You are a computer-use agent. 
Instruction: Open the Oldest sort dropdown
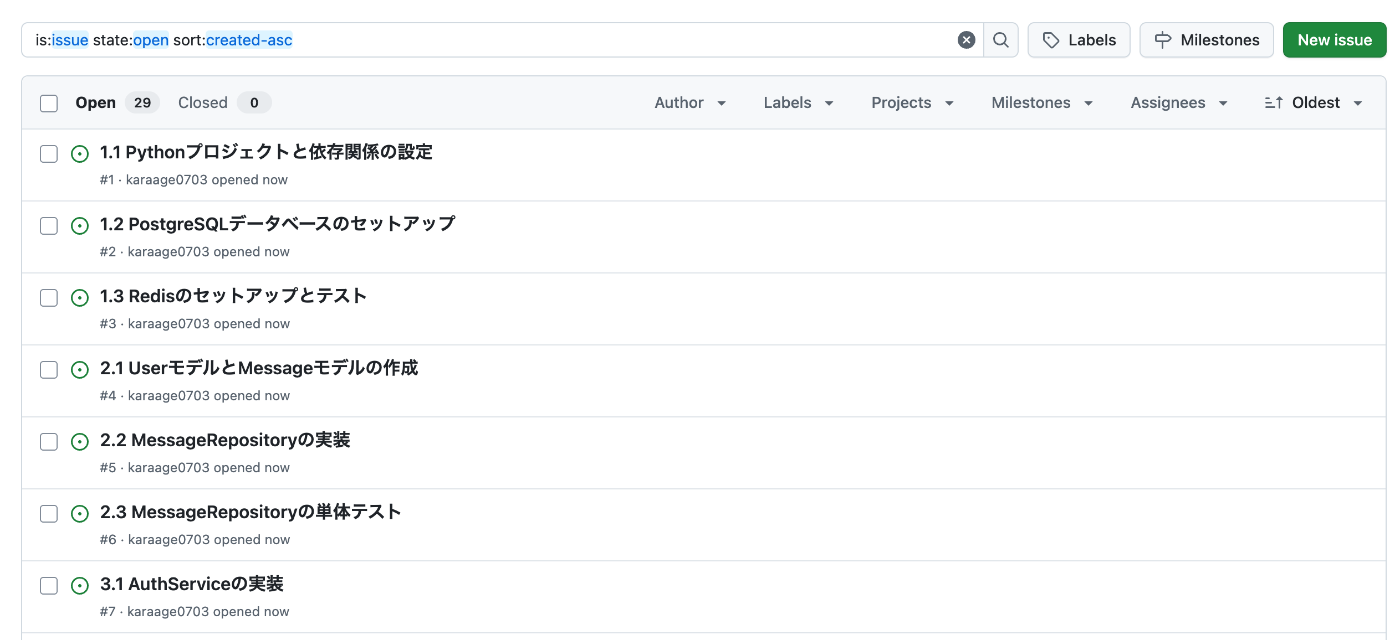tap(1314, 103)
